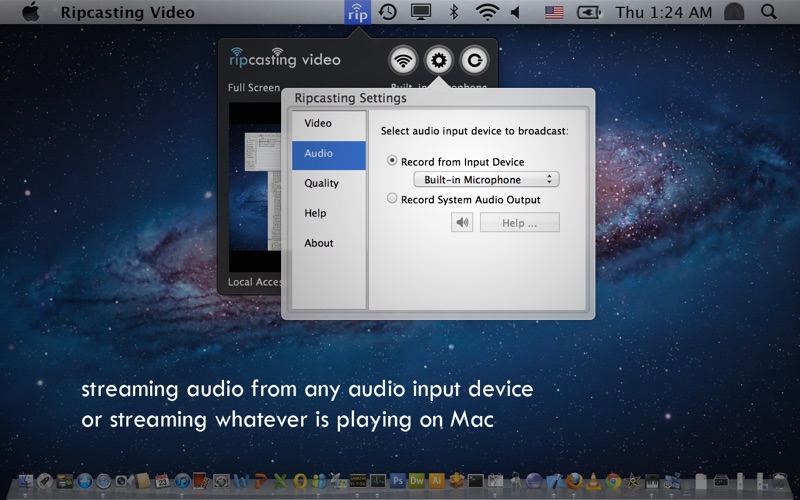Open Time Machine menu bar icon
This screenshot has width=800, height=500.
[x=388, y=12]
